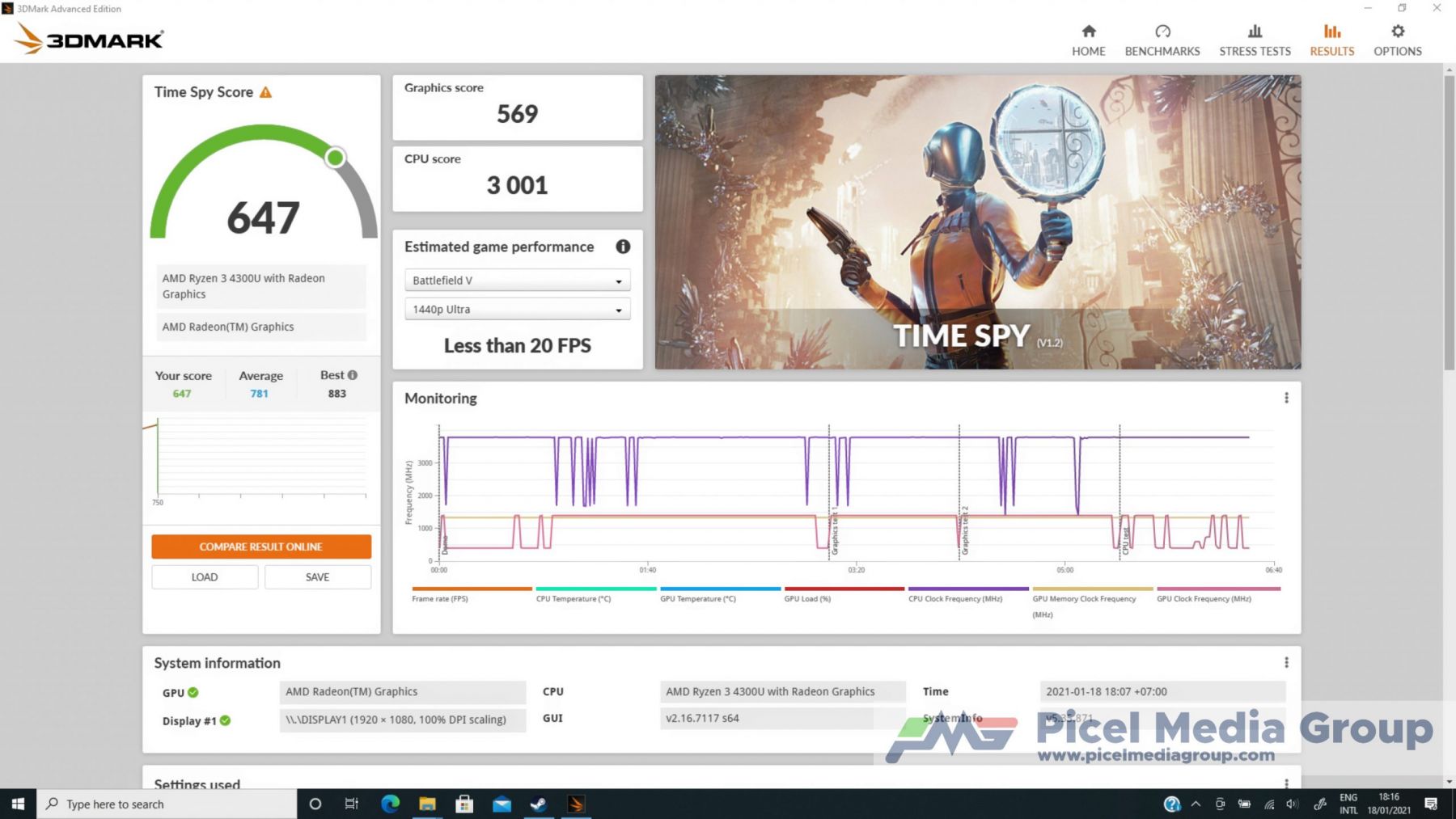The image size is (1456, 819).
Task: Open the Stress Tests tab
Action: pos(1255,40)
